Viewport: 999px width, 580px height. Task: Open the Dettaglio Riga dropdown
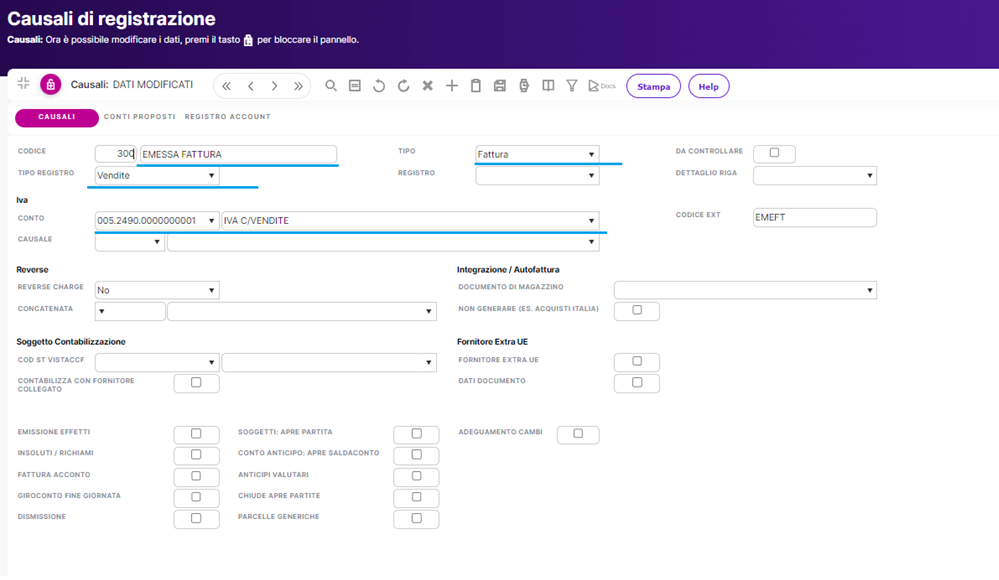coord(815,175)
